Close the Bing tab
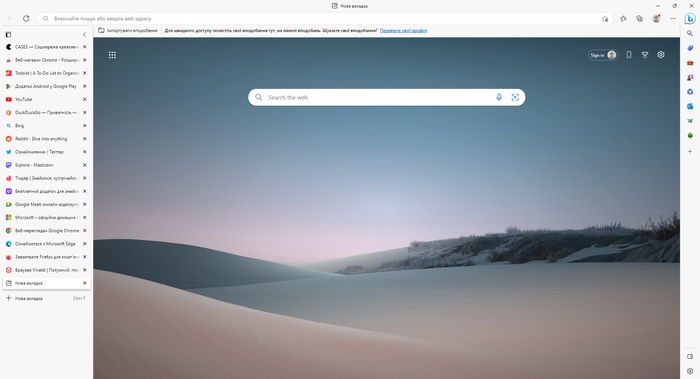Screen dimensions: 700x379 (x=84, y=125)
